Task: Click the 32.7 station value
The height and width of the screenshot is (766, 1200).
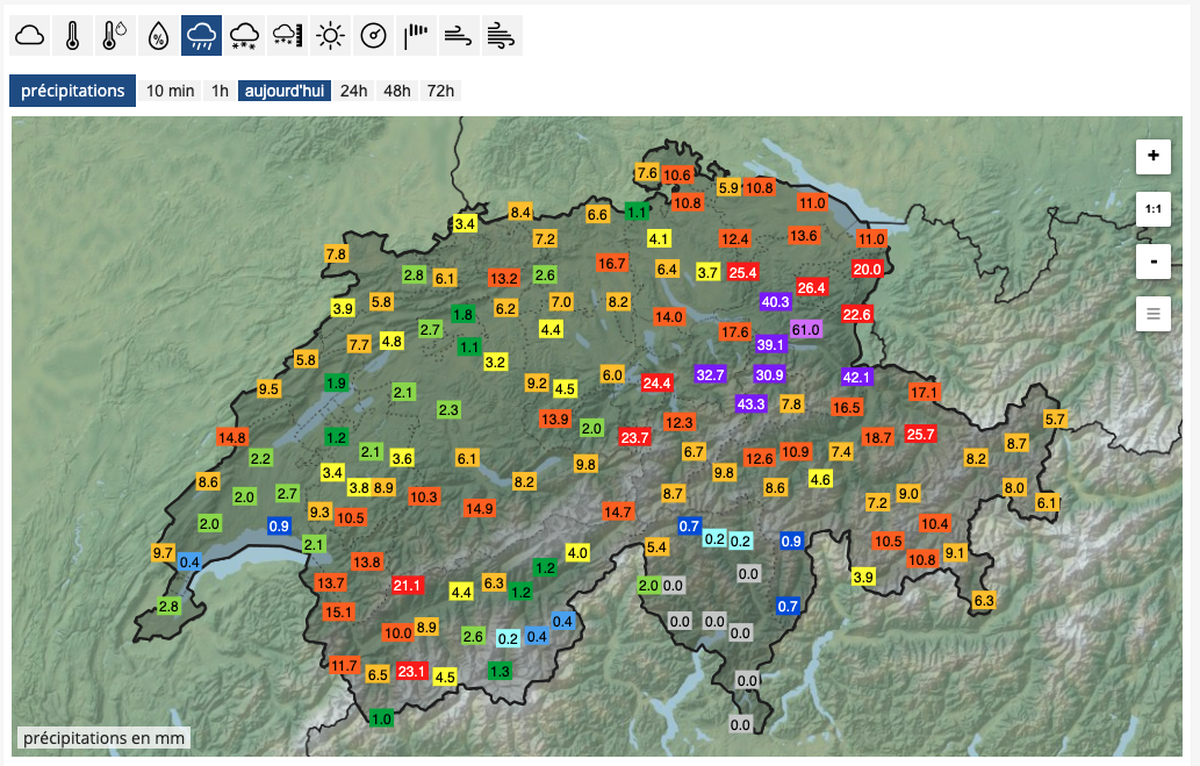Action: click(710, 375)
